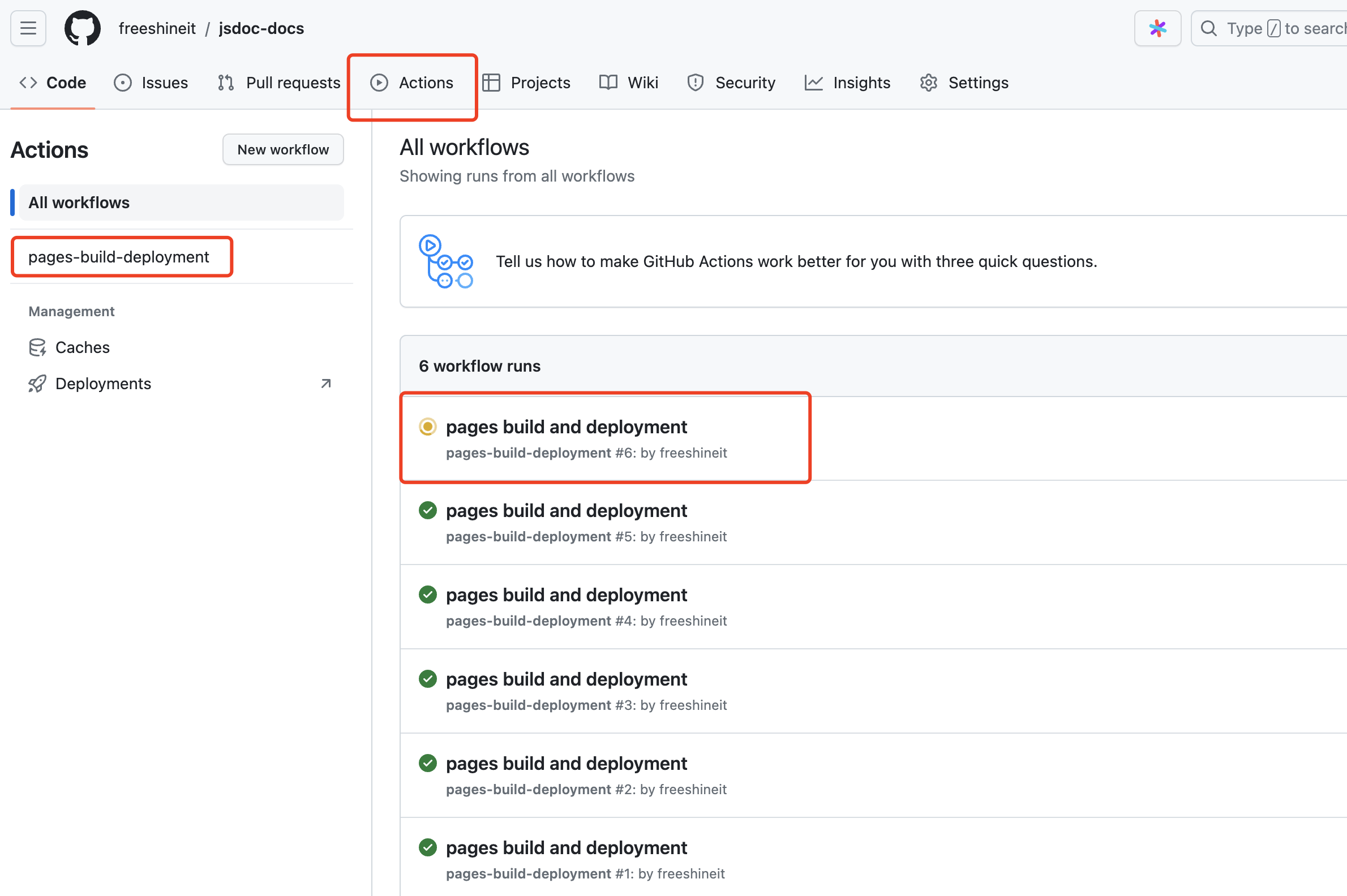Open the freshineit owner link
The width and height of the screenshot is (1347, 896).
157,28
